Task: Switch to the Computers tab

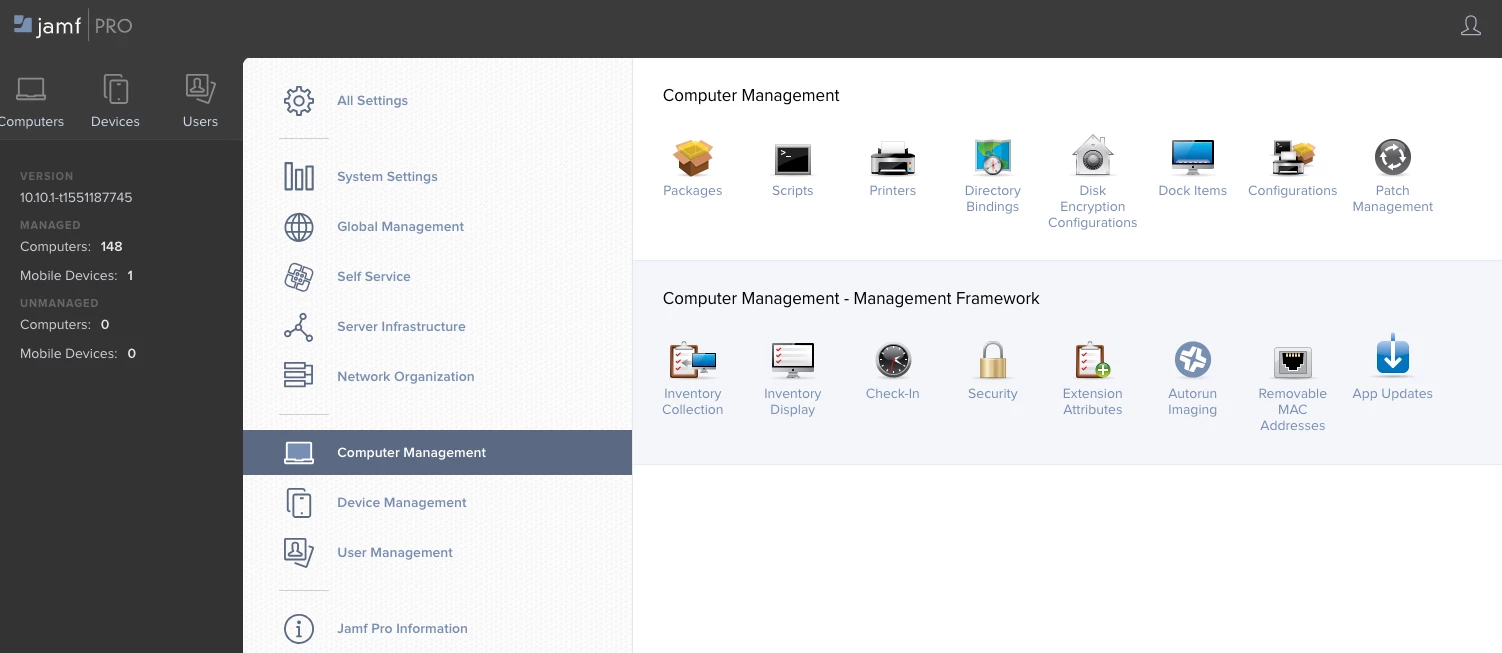Action: (32, 102)
